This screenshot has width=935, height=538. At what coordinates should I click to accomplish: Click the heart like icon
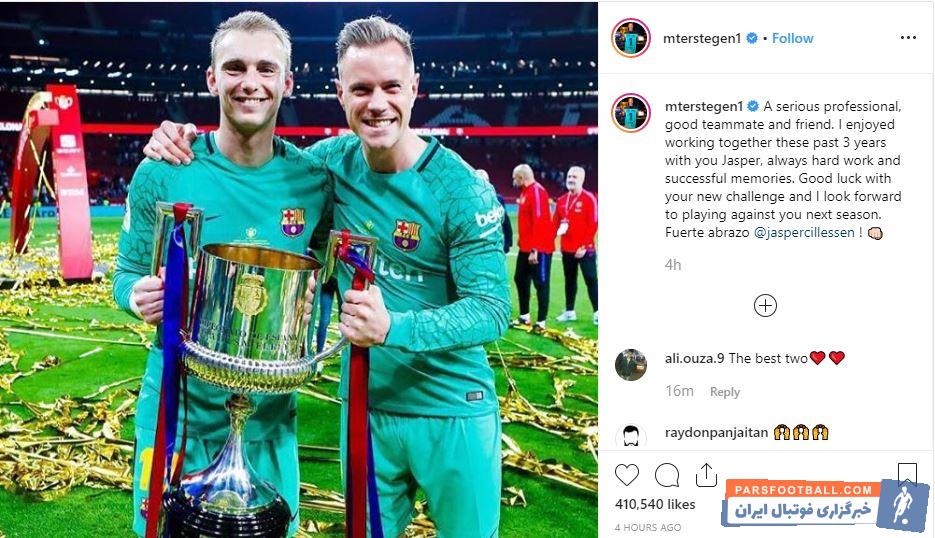click(x=627, y=475)
